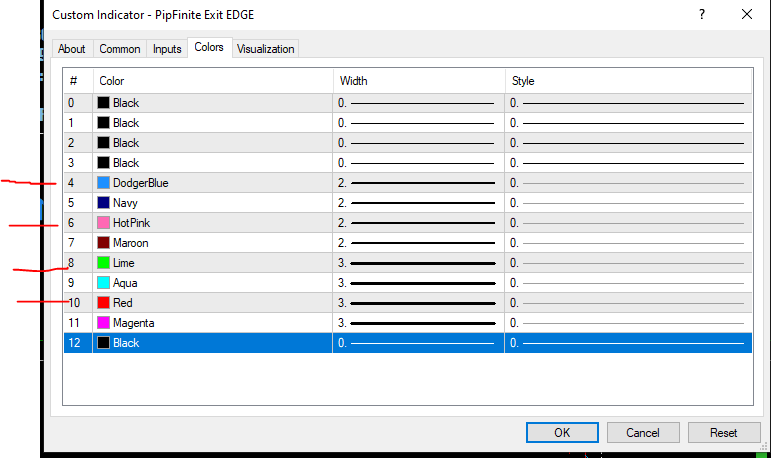The width and height of the screenshot is (771, 458).
Task: Select the Colors tab
Action: 209,47
